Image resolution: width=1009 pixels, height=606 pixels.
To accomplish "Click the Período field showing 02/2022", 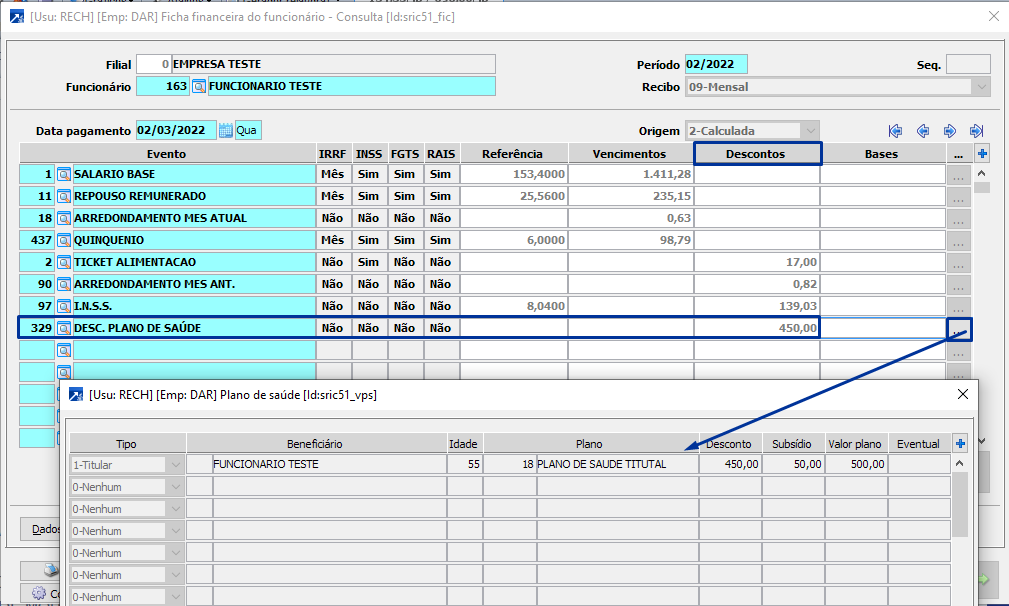I will 715,65.
